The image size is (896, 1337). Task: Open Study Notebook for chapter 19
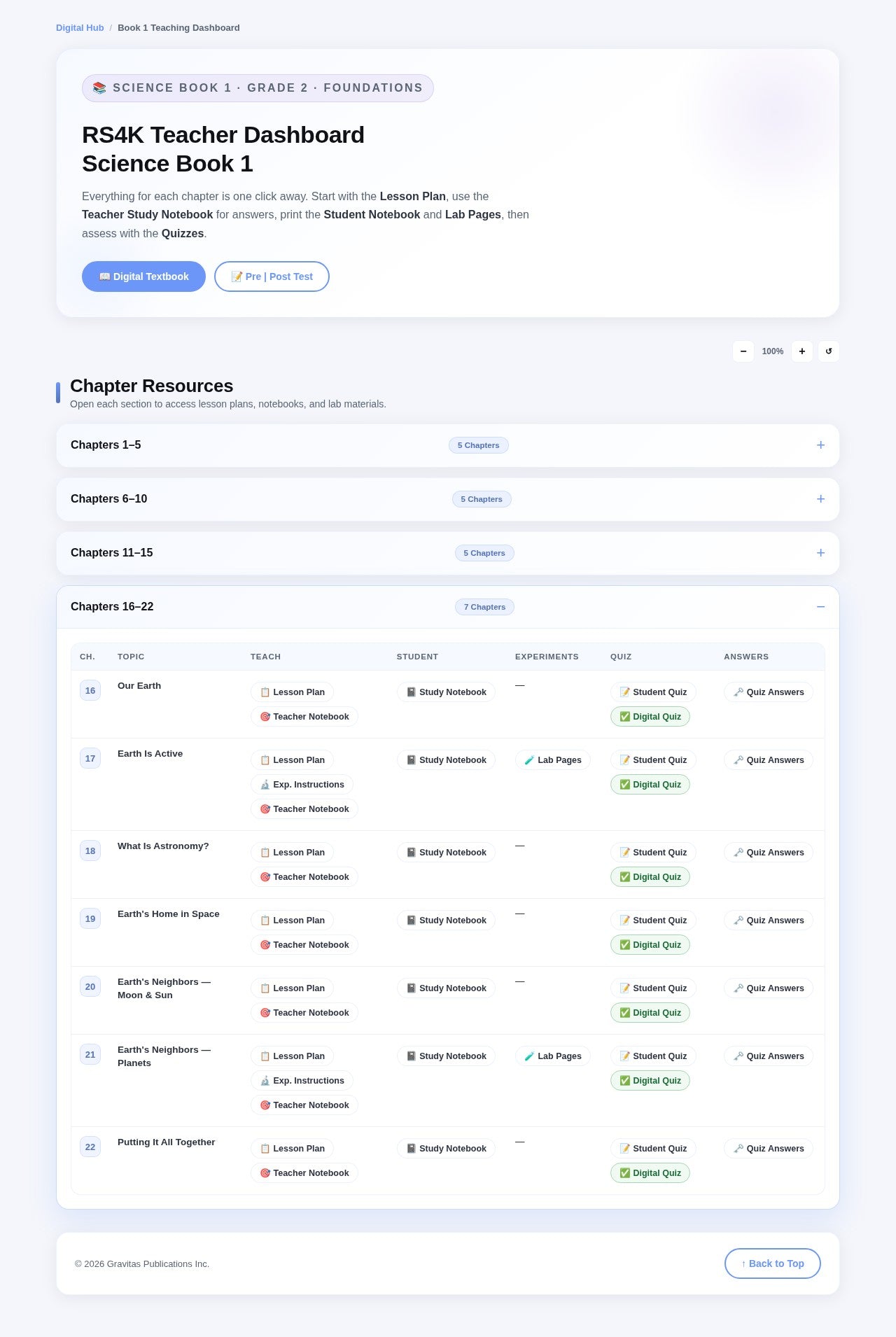click(446, 920)
